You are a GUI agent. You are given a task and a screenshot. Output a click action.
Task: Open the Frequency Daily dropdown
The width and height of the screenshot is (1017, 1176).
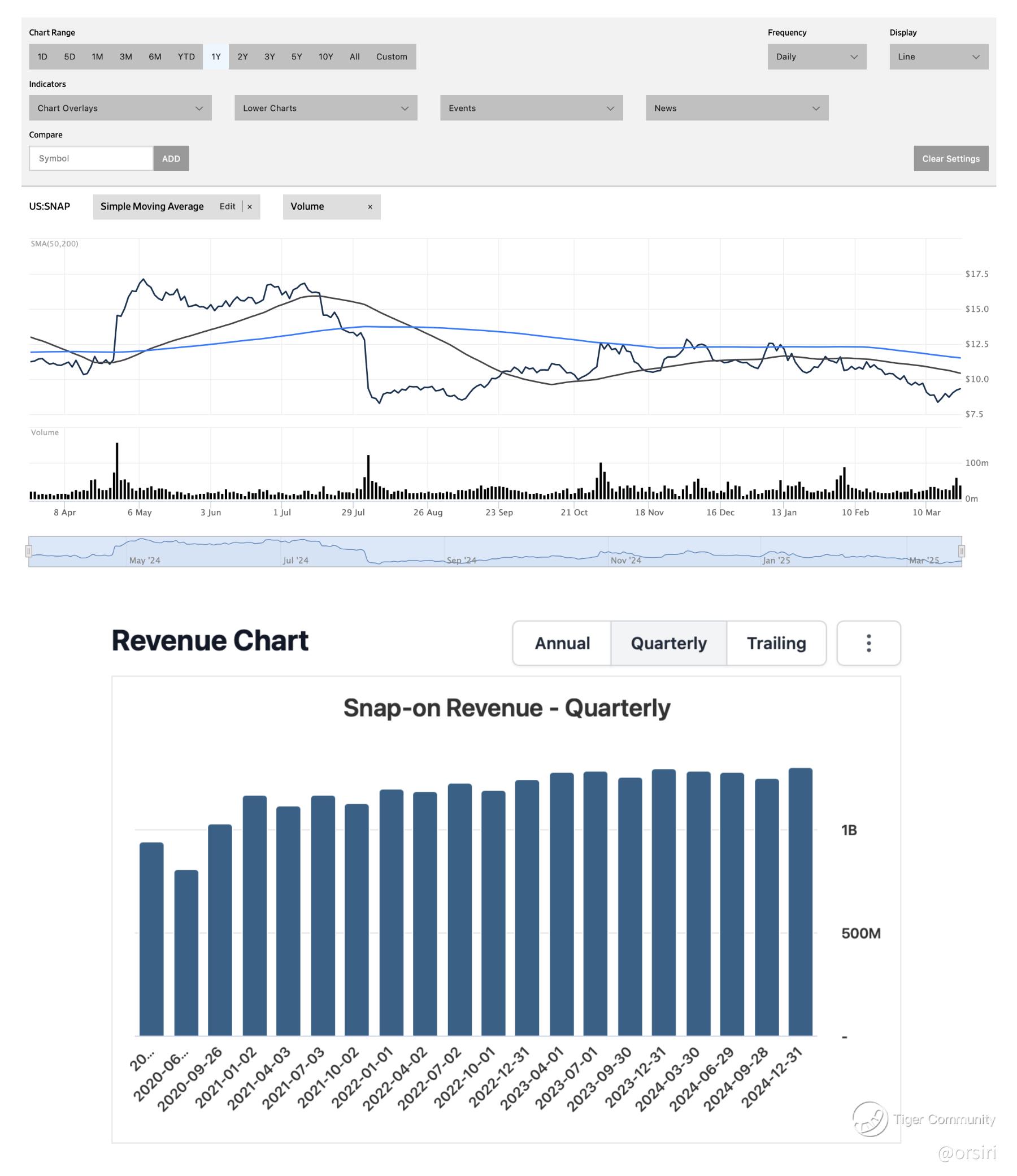point(816,57)
